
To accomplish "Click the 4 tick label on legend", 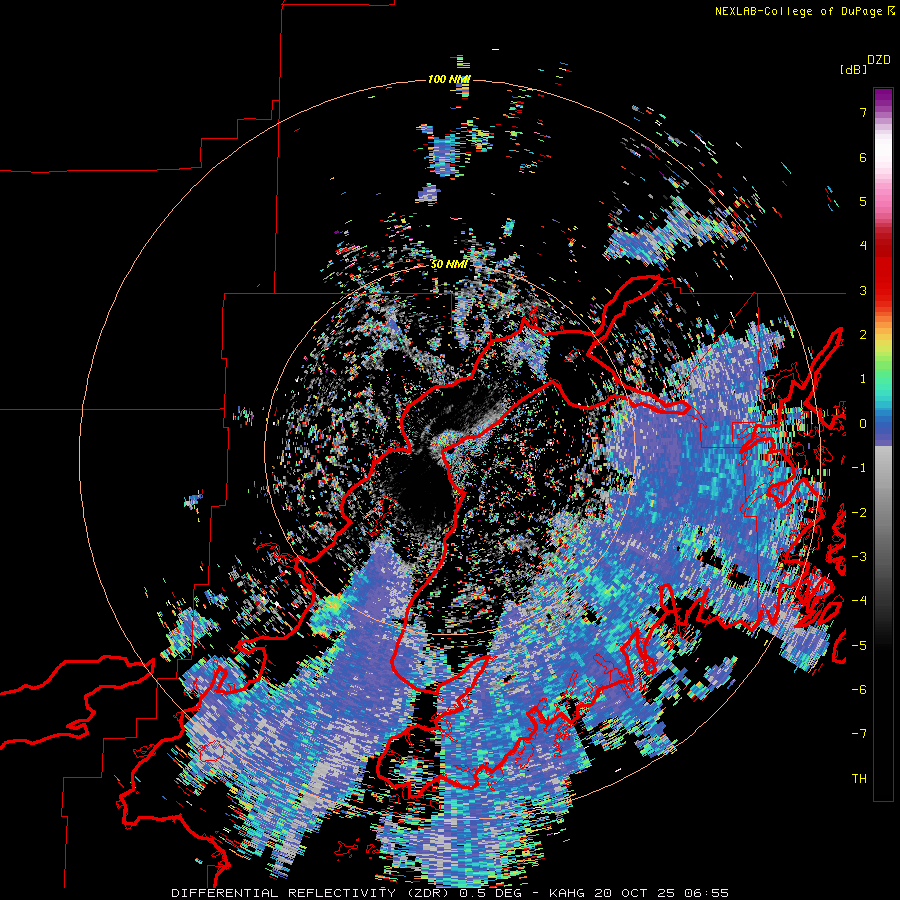I will pos(863,246).
